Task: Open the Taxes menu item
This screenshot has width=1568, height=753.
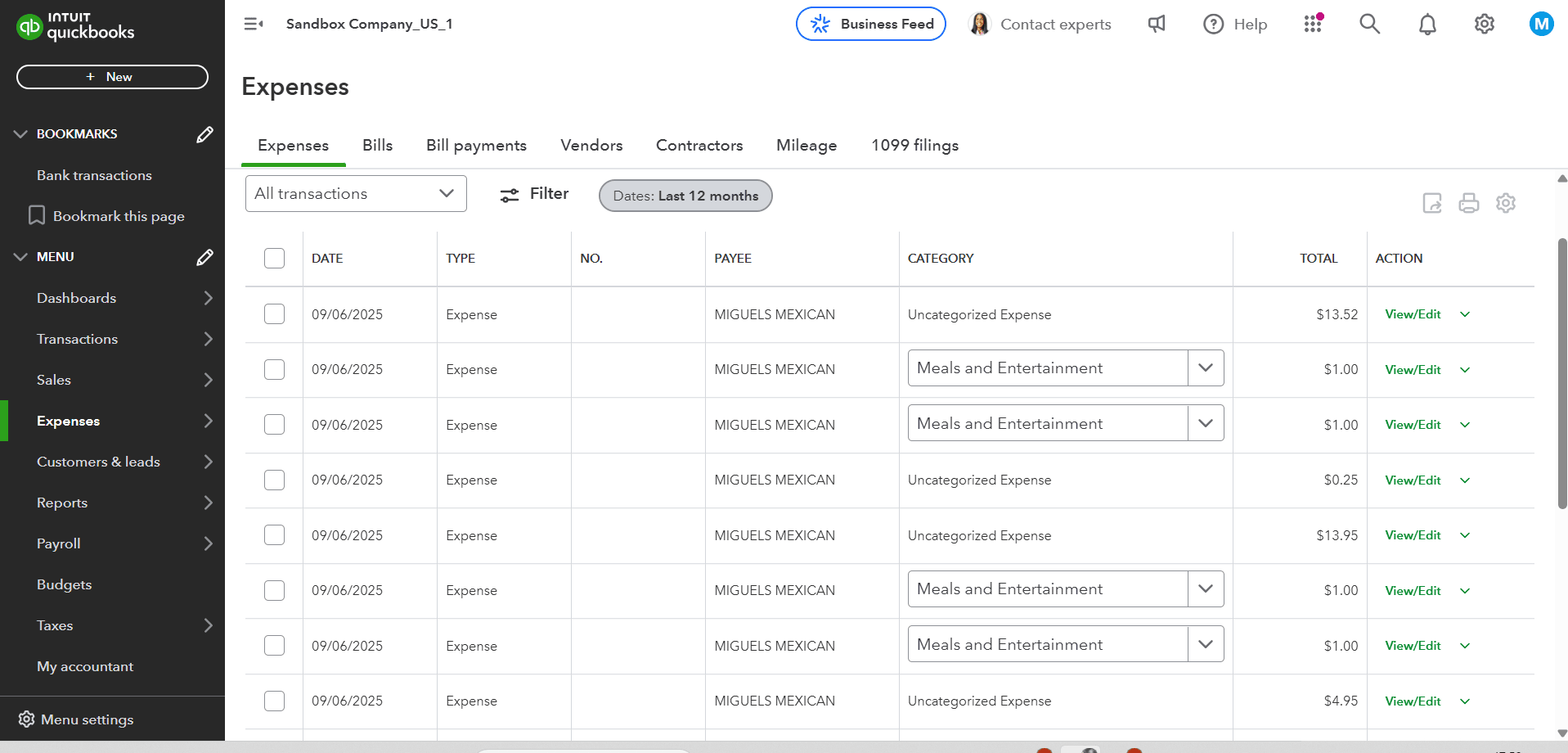Action: click(x=55, y=625)
